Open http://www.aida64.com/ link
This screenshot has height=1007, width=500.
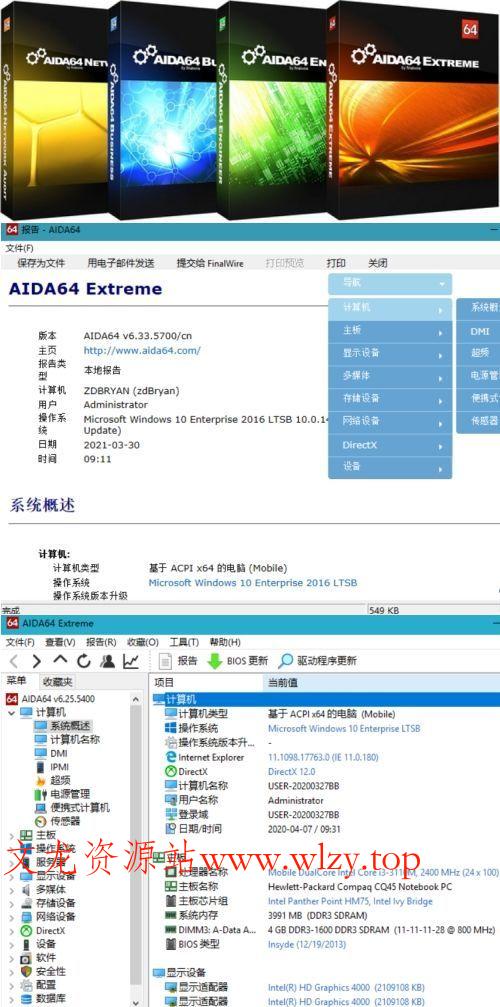point(142,351)
